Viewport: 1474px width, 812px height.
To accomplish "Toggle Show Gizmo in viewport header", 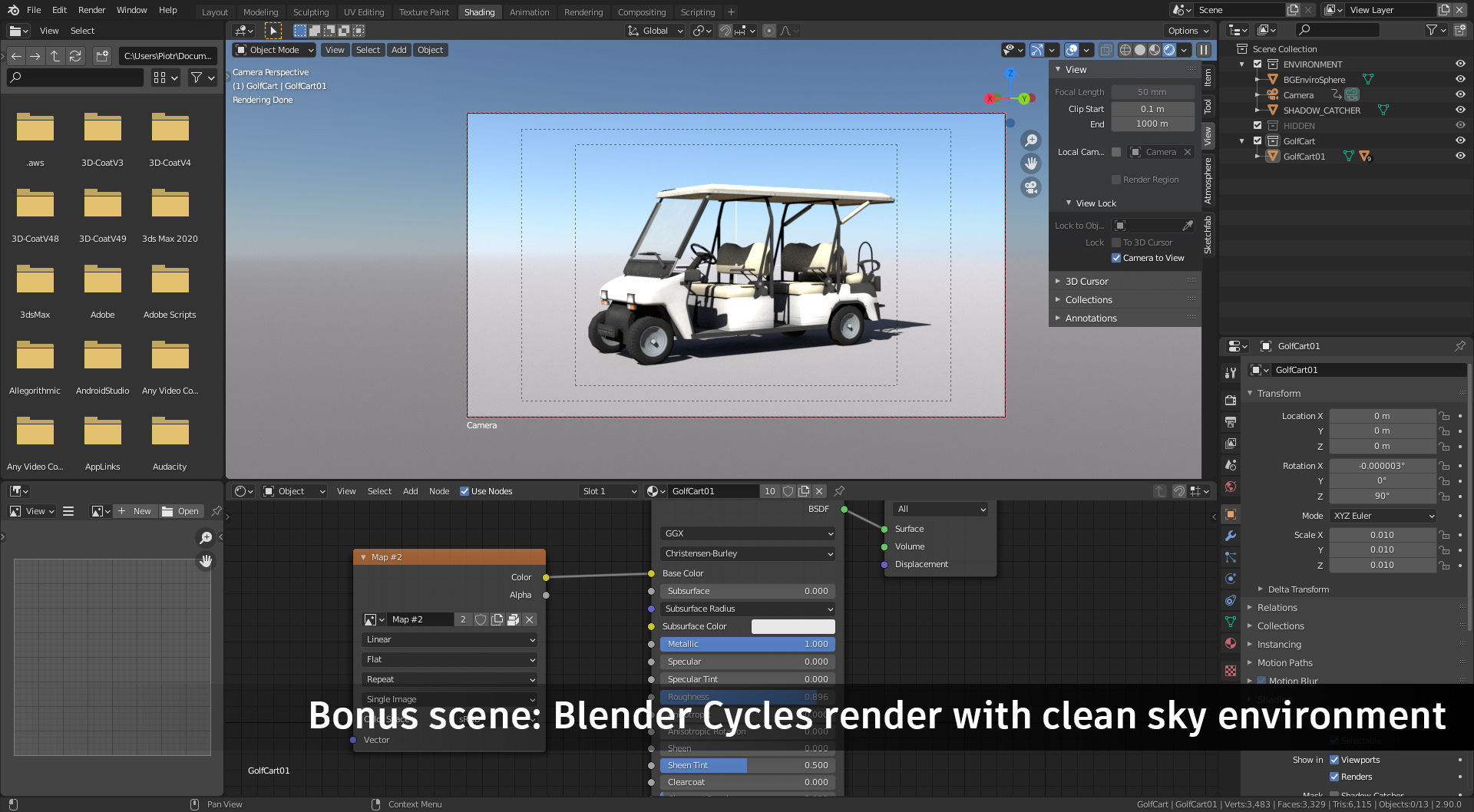I will (1037, 50).
